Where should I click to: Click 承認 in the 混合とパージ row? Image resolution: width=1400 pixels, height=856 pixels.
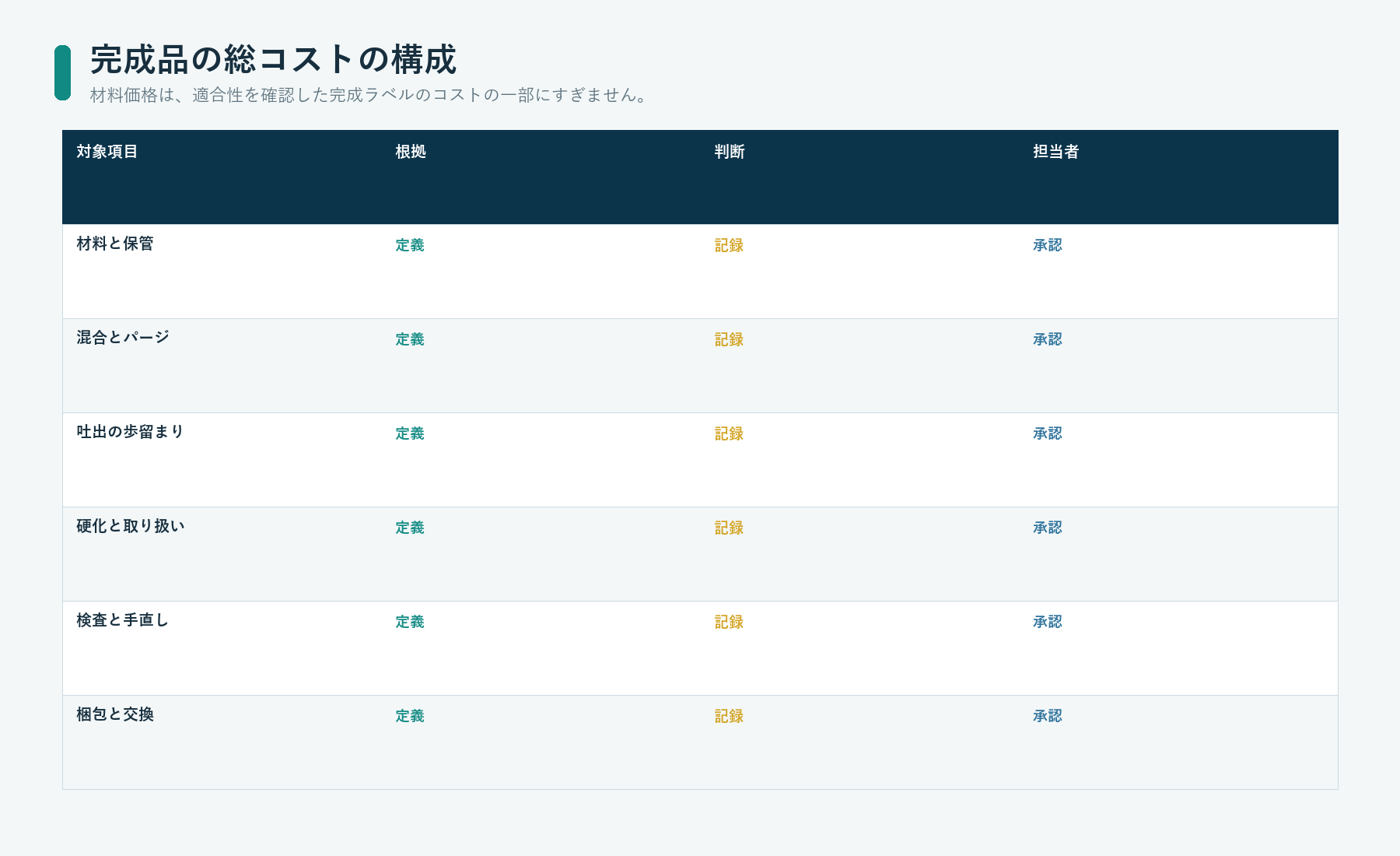pyautogui.click(x=1048, y=339)
